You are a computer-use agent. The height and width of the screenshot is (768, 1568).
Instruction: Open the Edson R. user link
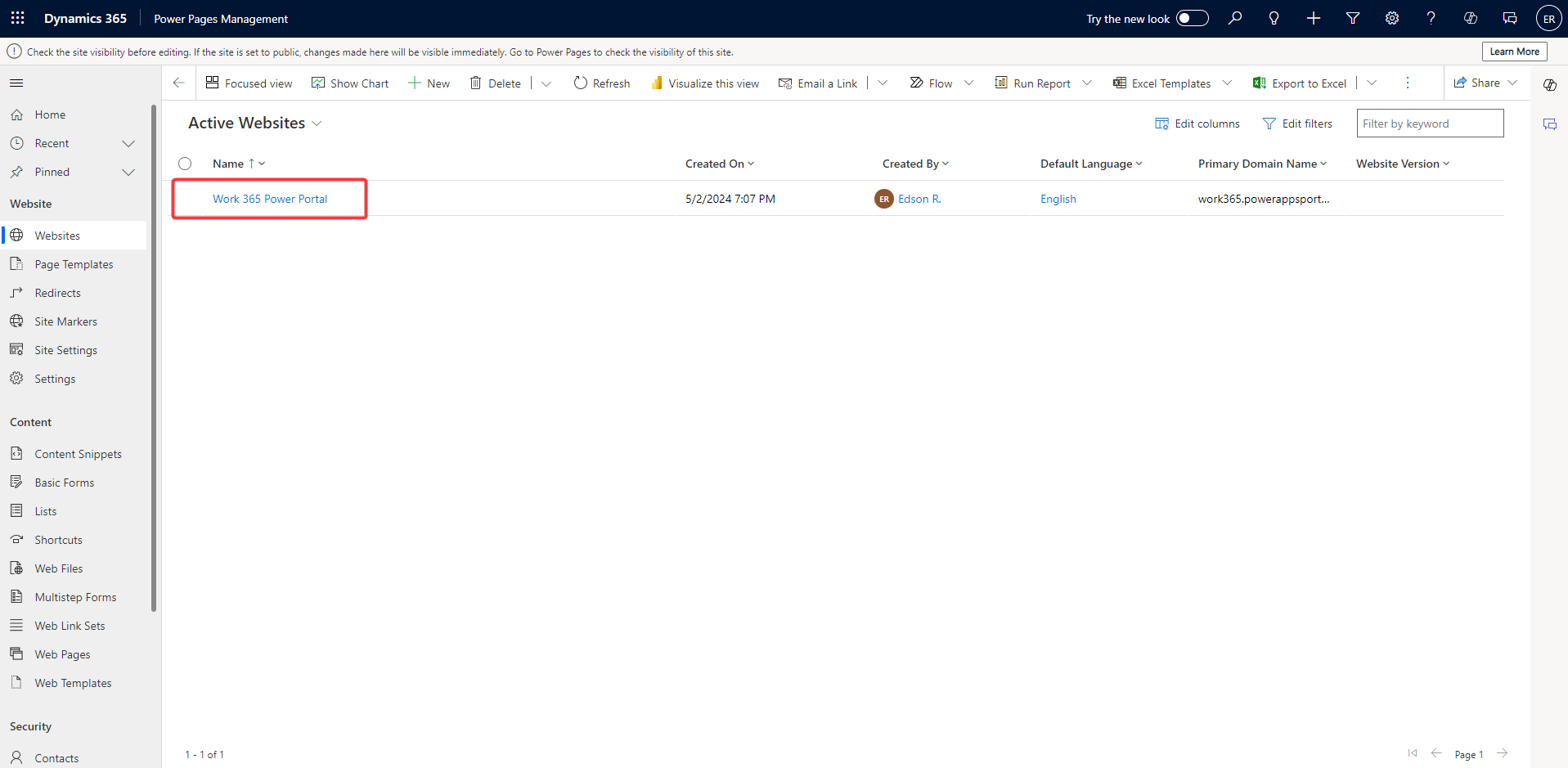[x=919, y=199]
